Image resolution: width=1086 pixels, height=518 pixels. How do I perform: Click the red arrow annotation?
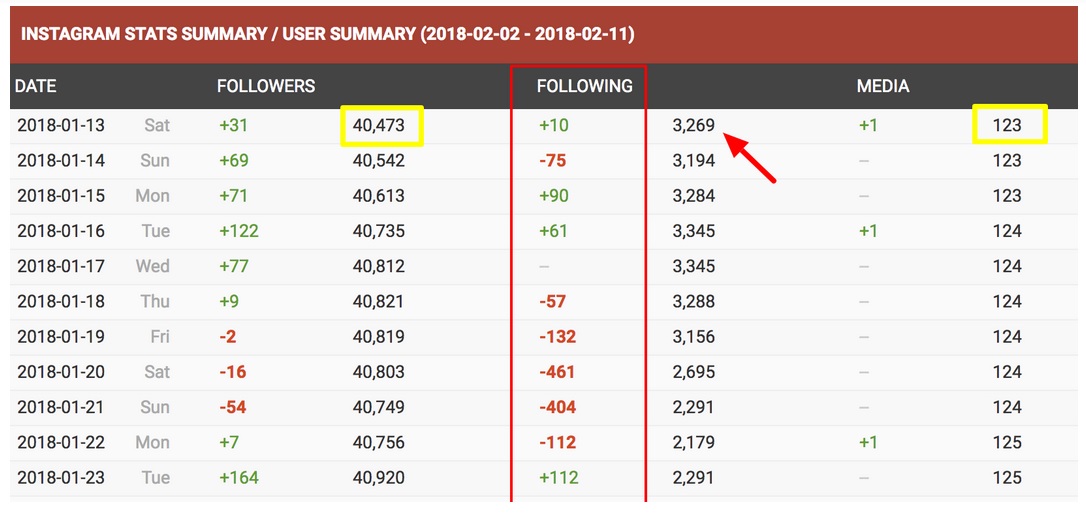tap(751, 159)
